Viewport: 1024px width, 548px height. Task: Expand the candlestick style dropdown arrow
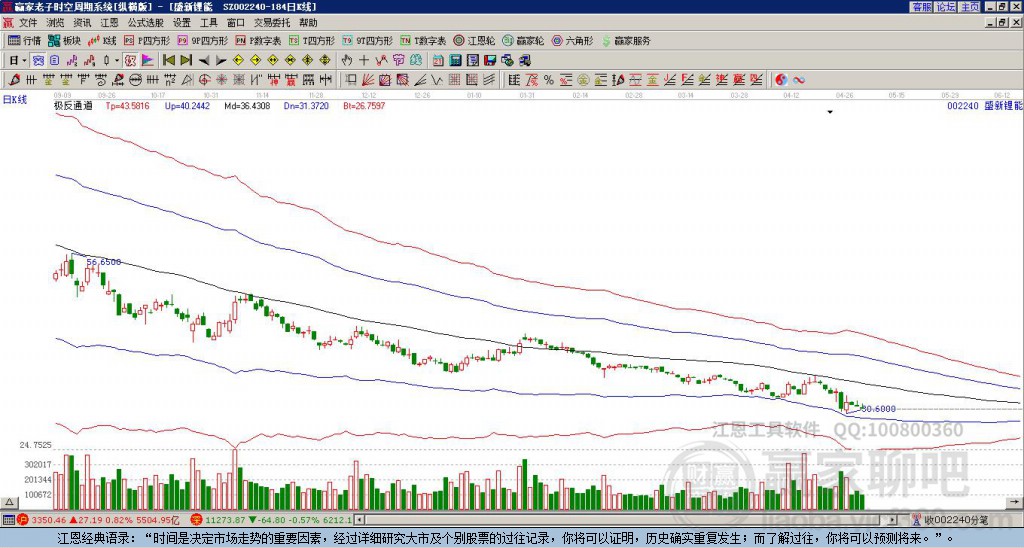coord(117,61)
